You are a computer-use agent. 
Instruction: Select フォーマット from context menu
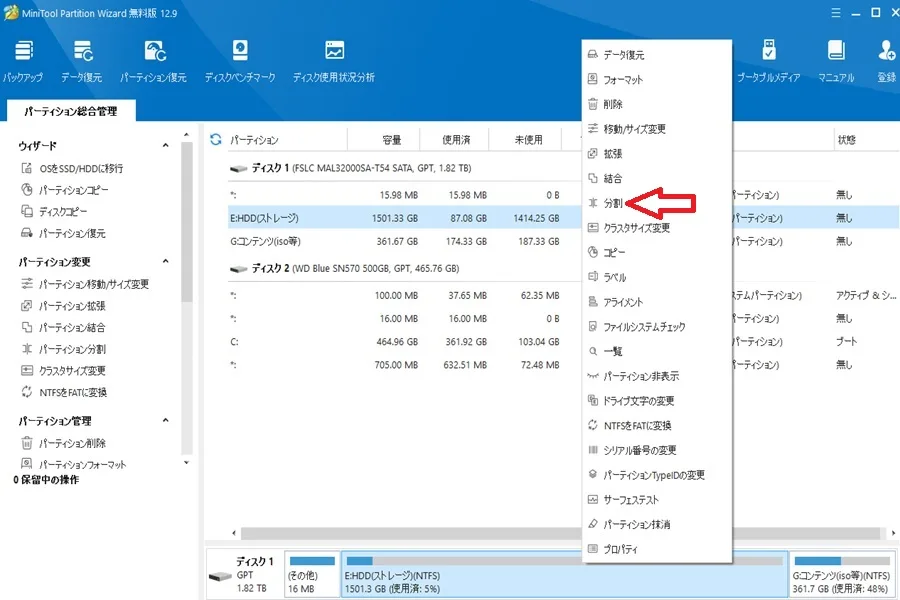(x=657, y=80)
